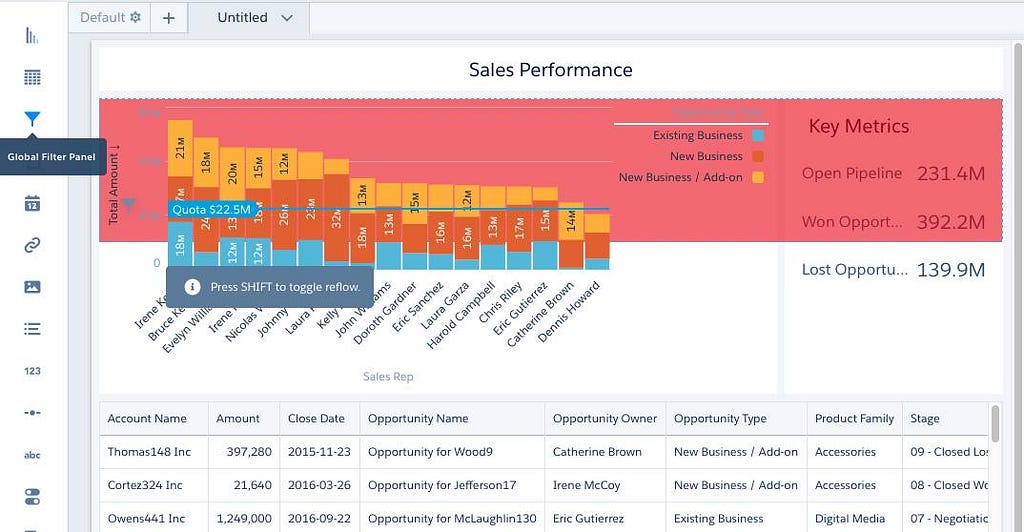Select the number widget 123 icon
This screenshot has width=1024, height=532.
click(x=32, y=371)
